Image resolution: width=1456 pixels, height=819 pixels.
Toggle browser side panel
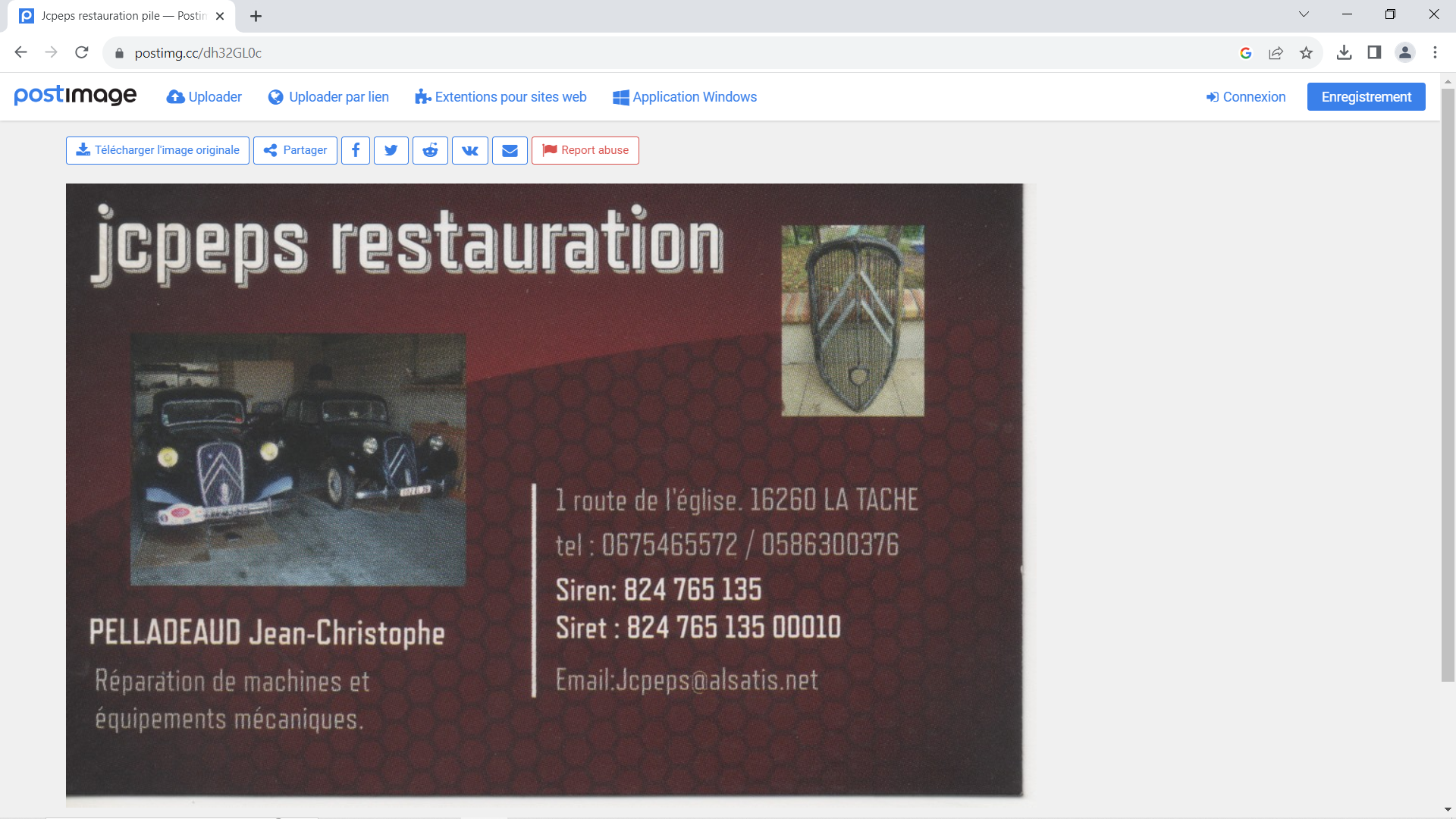click(1374, 52)
